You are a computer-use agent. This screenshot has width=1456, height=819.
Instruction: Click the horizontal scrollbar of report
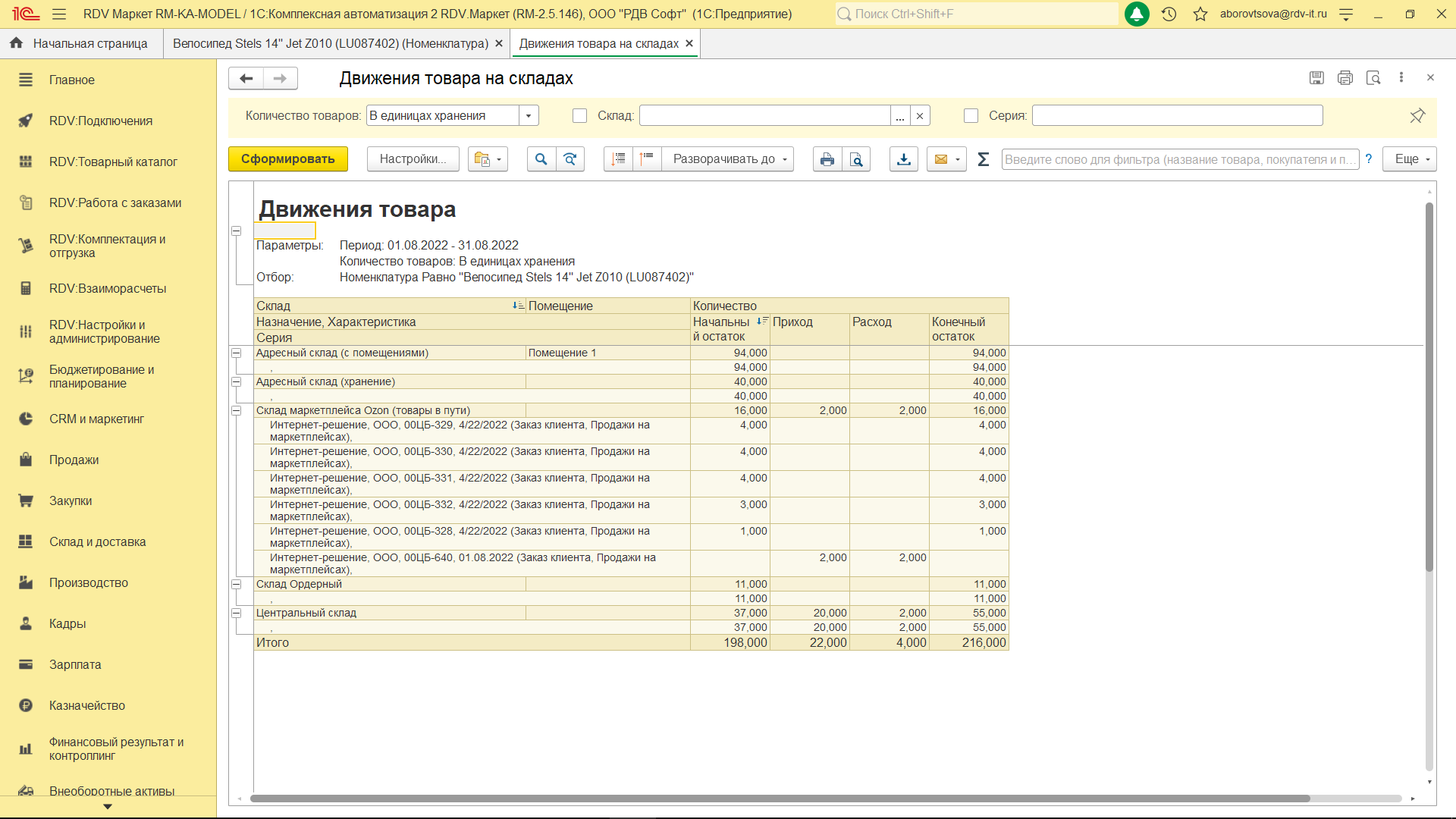click(x=780, y=799)
